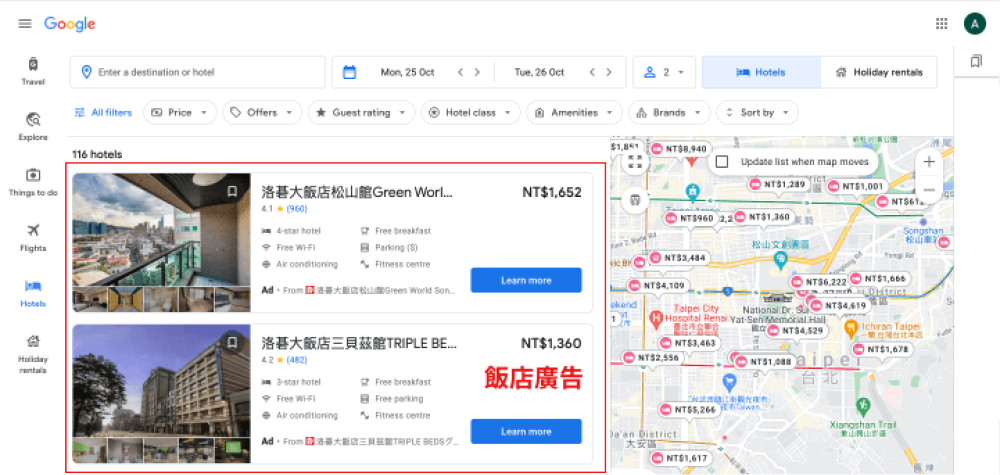1000x475 pixels.
Task: Open the Amenities filter dropdown
Action: coord(574,112)
